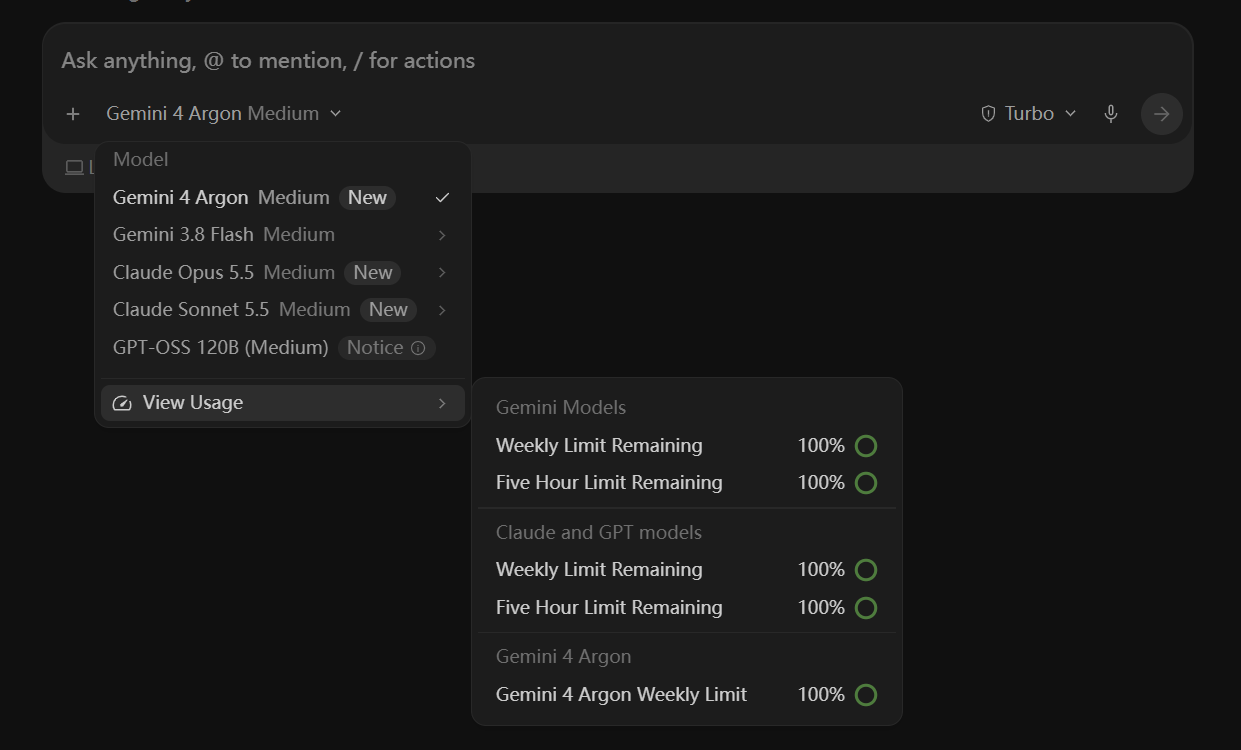Click the Gemini 4 Argon Weekly Limit progress ring

pos(866,695)
